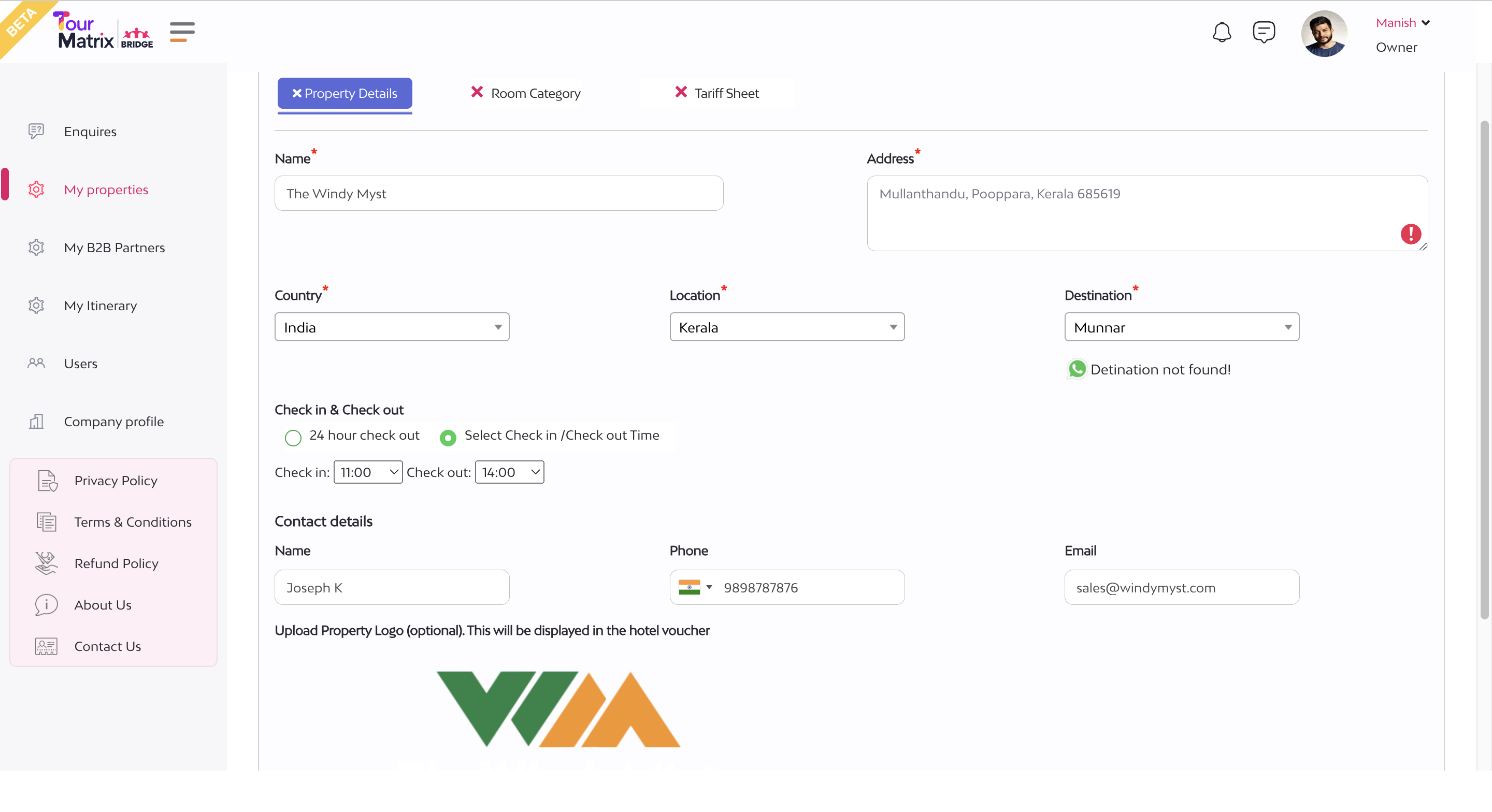Image resolution: width=1492 pixels, height=812 pixels.
Task: Open the Check in time dropdown
Action: (x=368, y=472)
